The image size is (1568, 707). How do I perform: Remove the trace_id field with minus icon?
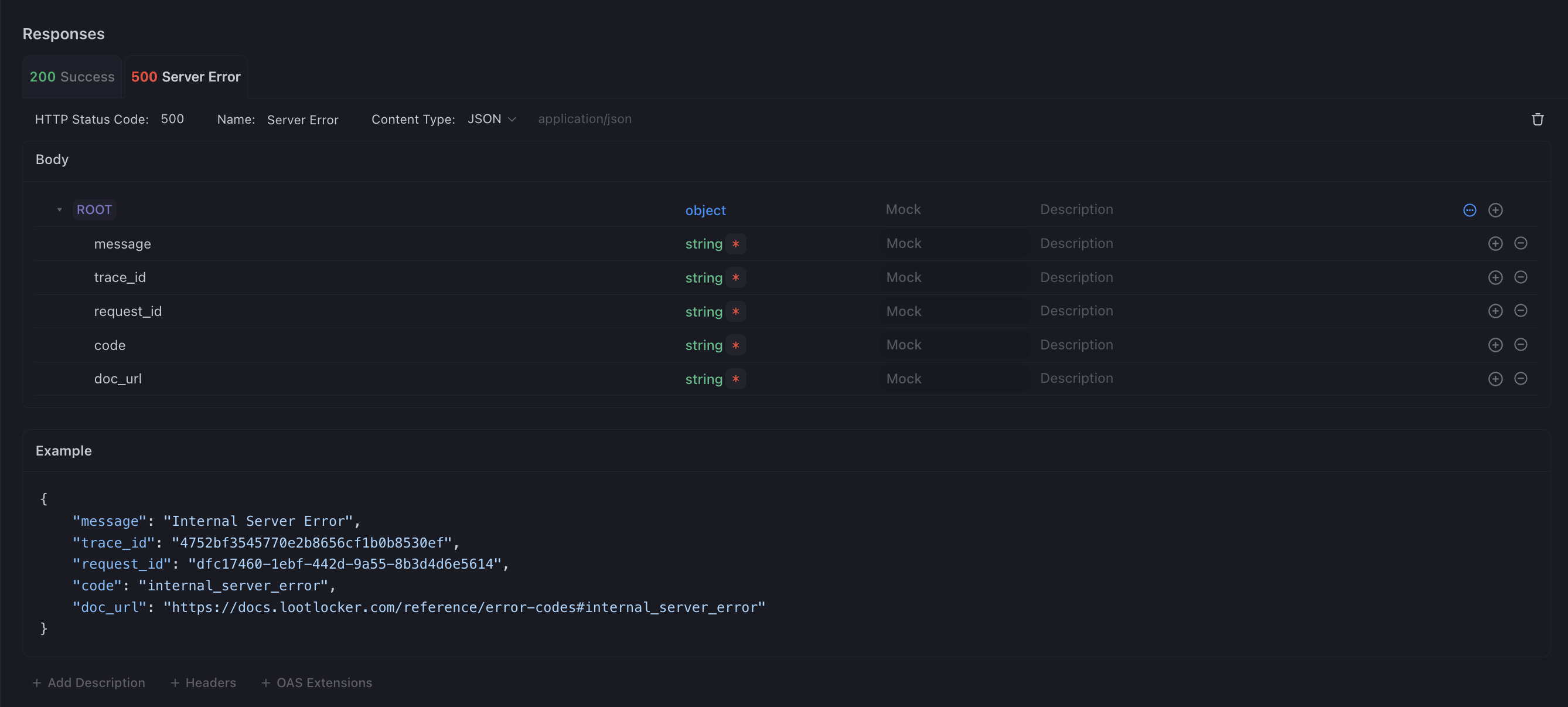point(1520,277)
